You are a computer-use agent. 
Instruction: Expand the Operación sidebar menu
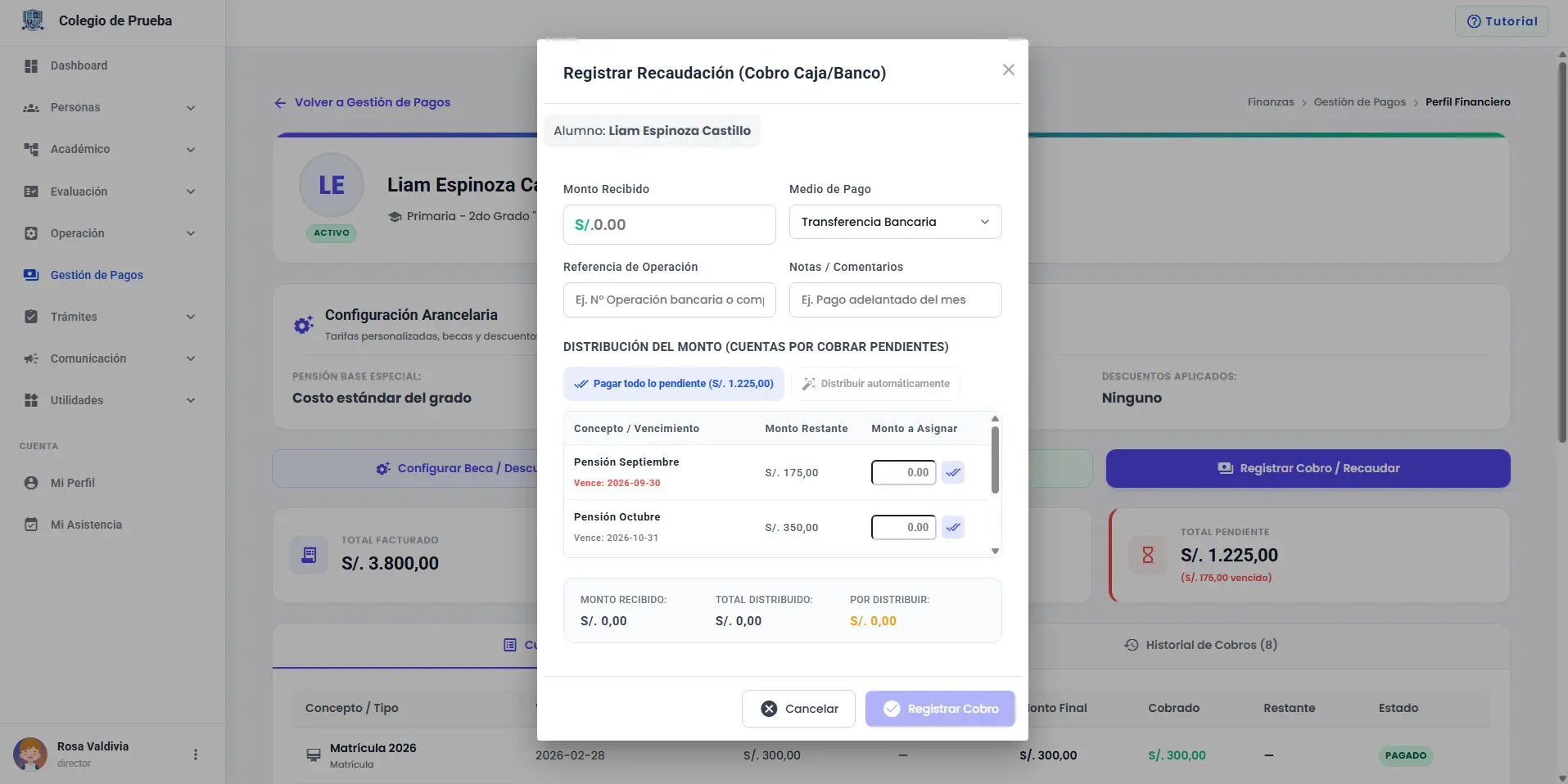point(112,233)
